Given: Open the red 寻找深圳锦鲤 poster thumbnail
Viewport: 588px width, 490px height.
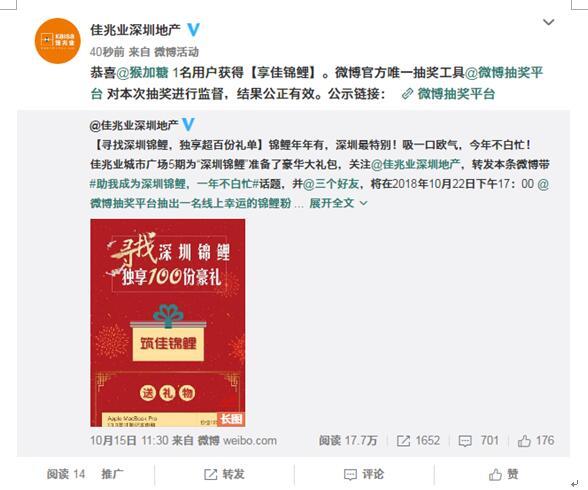Looking at the screenshot, I should 168,323.
